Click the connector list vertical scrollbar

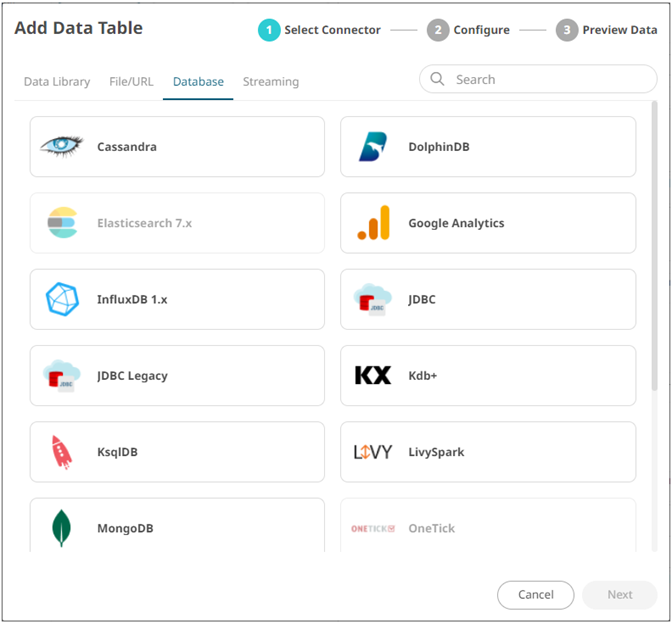(654, 246)
